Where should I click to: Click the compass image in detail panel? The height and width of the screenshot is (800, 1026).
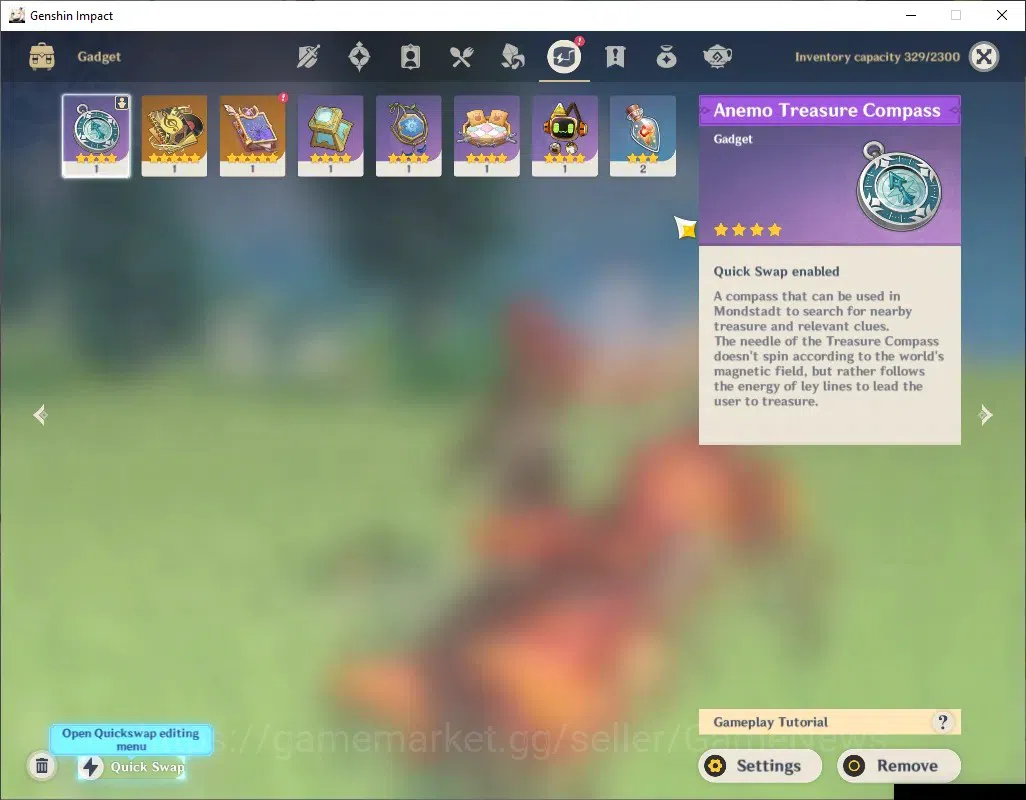899,186
